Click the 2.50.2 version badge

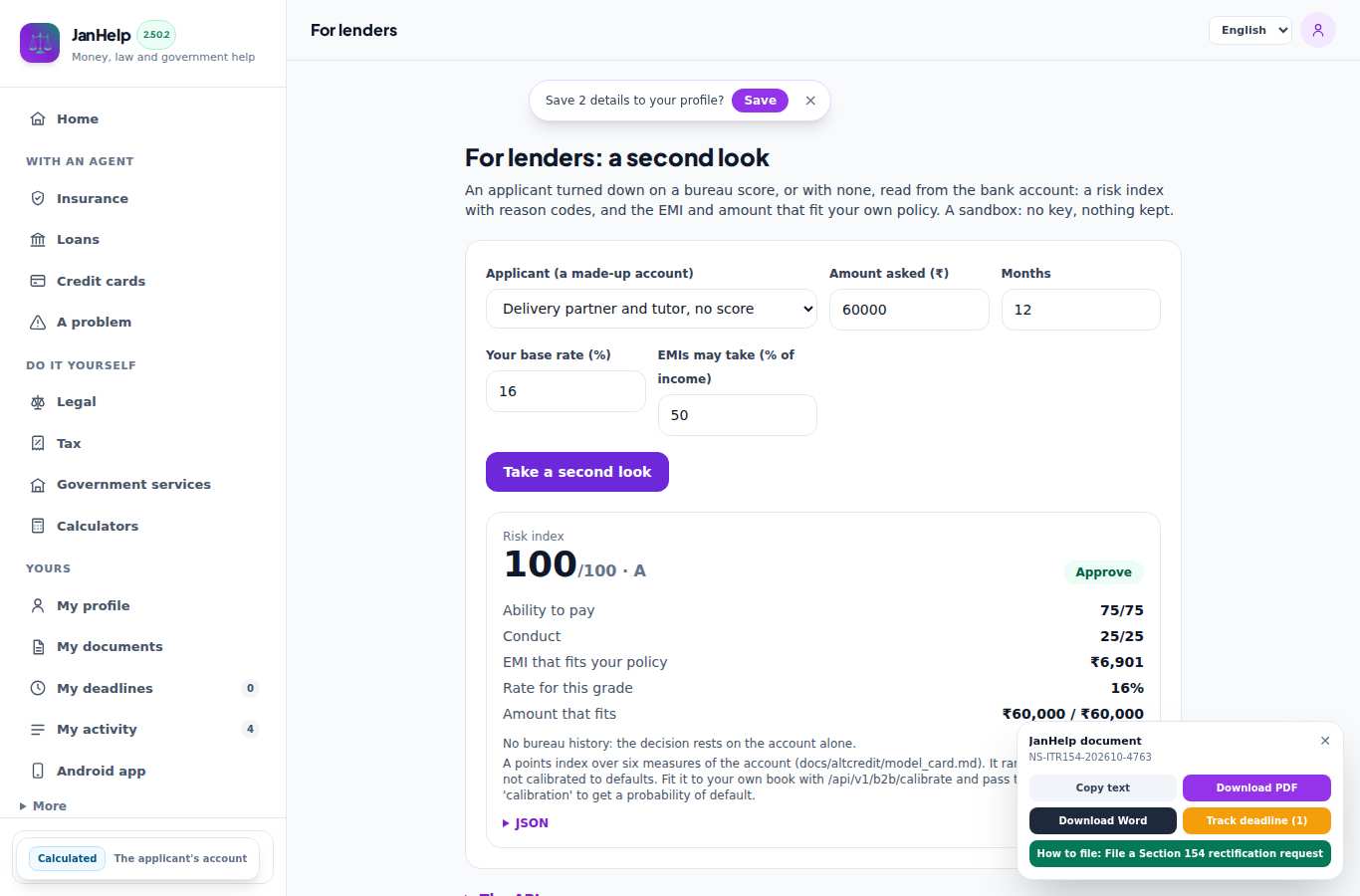[x=156, y=35]
